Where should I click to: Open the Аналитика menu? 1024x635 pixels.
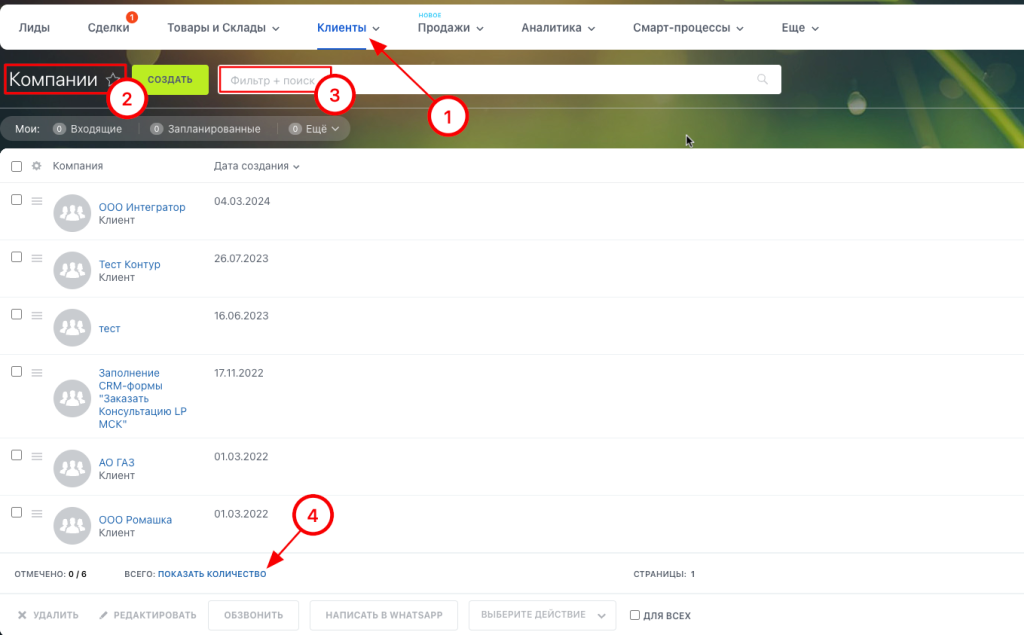[558, 28]
